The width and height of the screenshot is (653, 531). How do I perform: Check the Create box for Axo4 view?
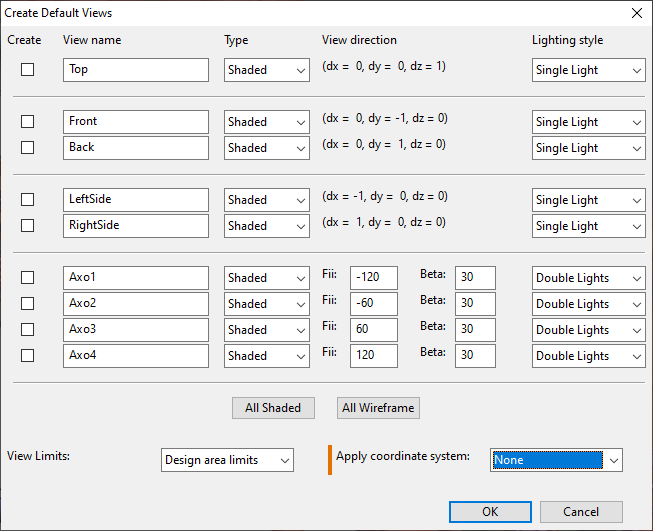click(x=28, y=356)
